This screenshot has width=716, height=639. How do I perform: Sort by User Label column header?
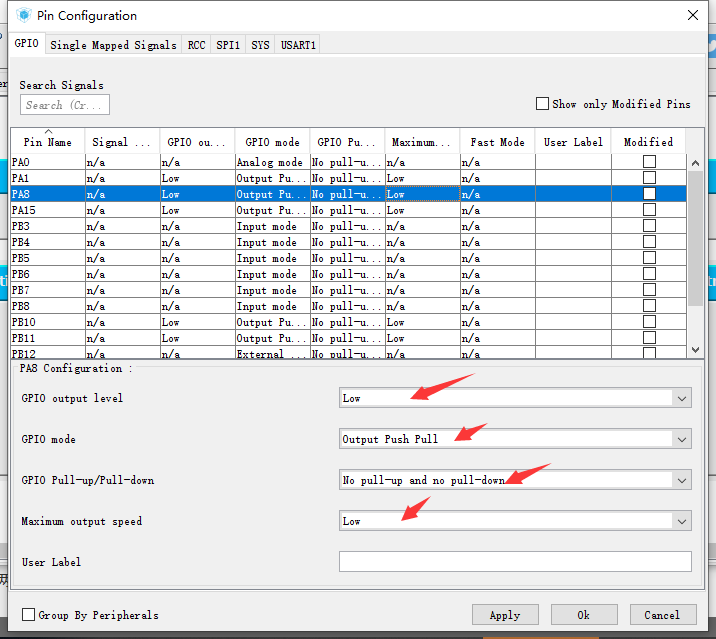click(573, 142)
